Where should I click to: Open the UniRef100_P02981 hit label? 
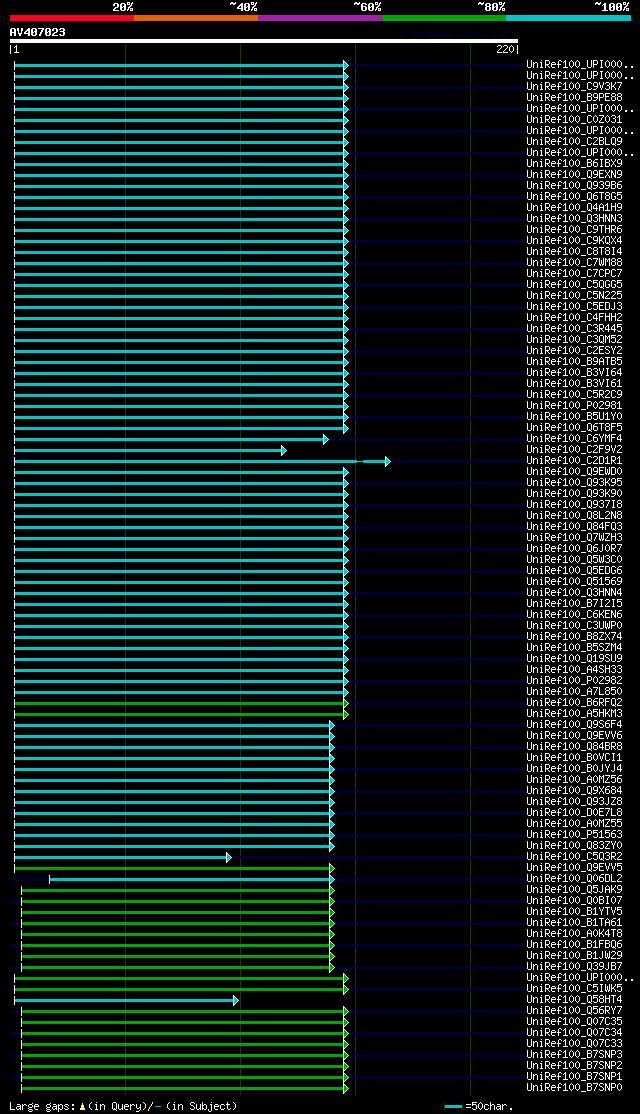click(x=574, y=406)
